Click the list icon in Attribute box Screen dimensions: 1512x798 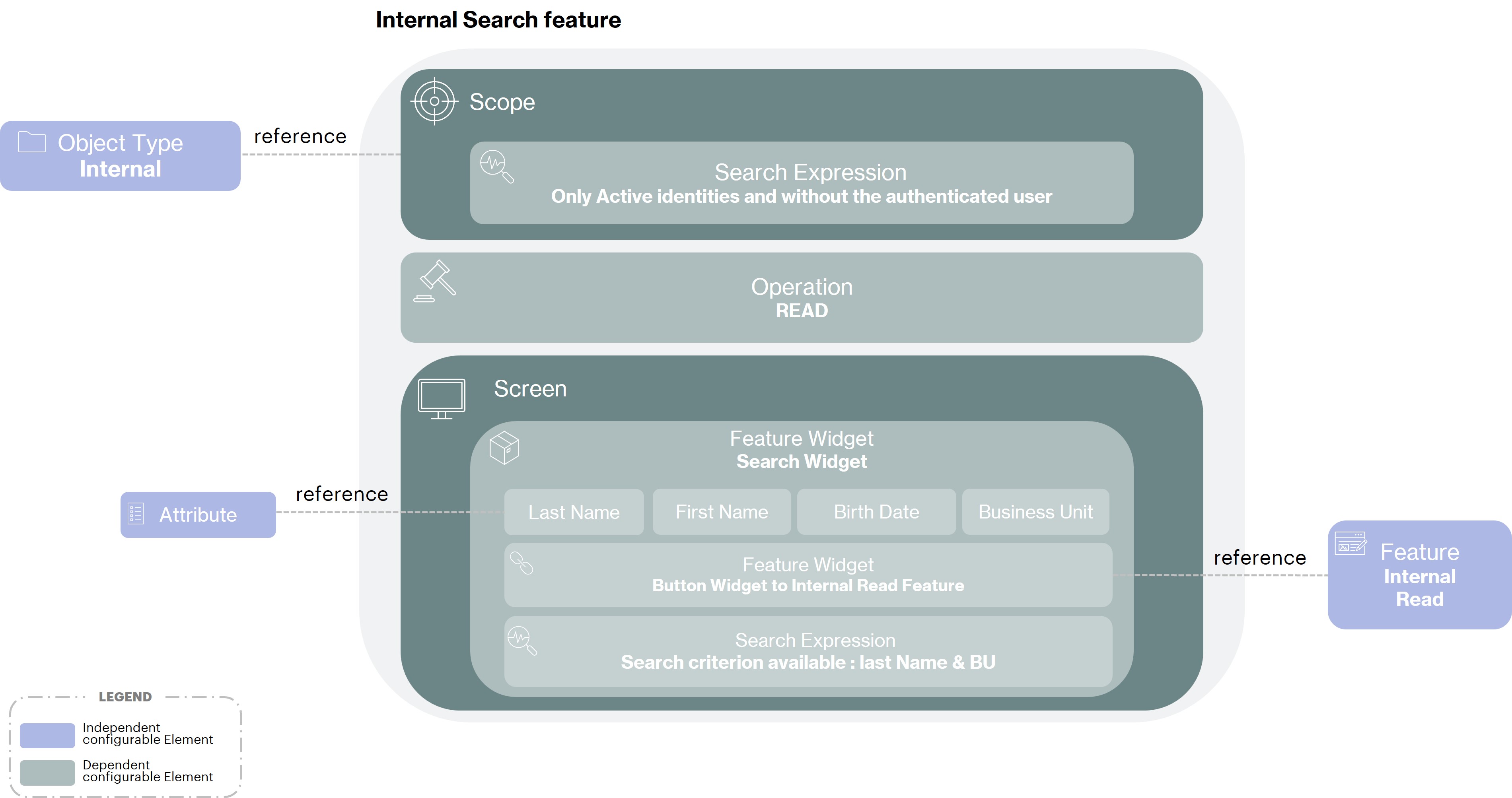pyautogui.click(x=136, y=513)
